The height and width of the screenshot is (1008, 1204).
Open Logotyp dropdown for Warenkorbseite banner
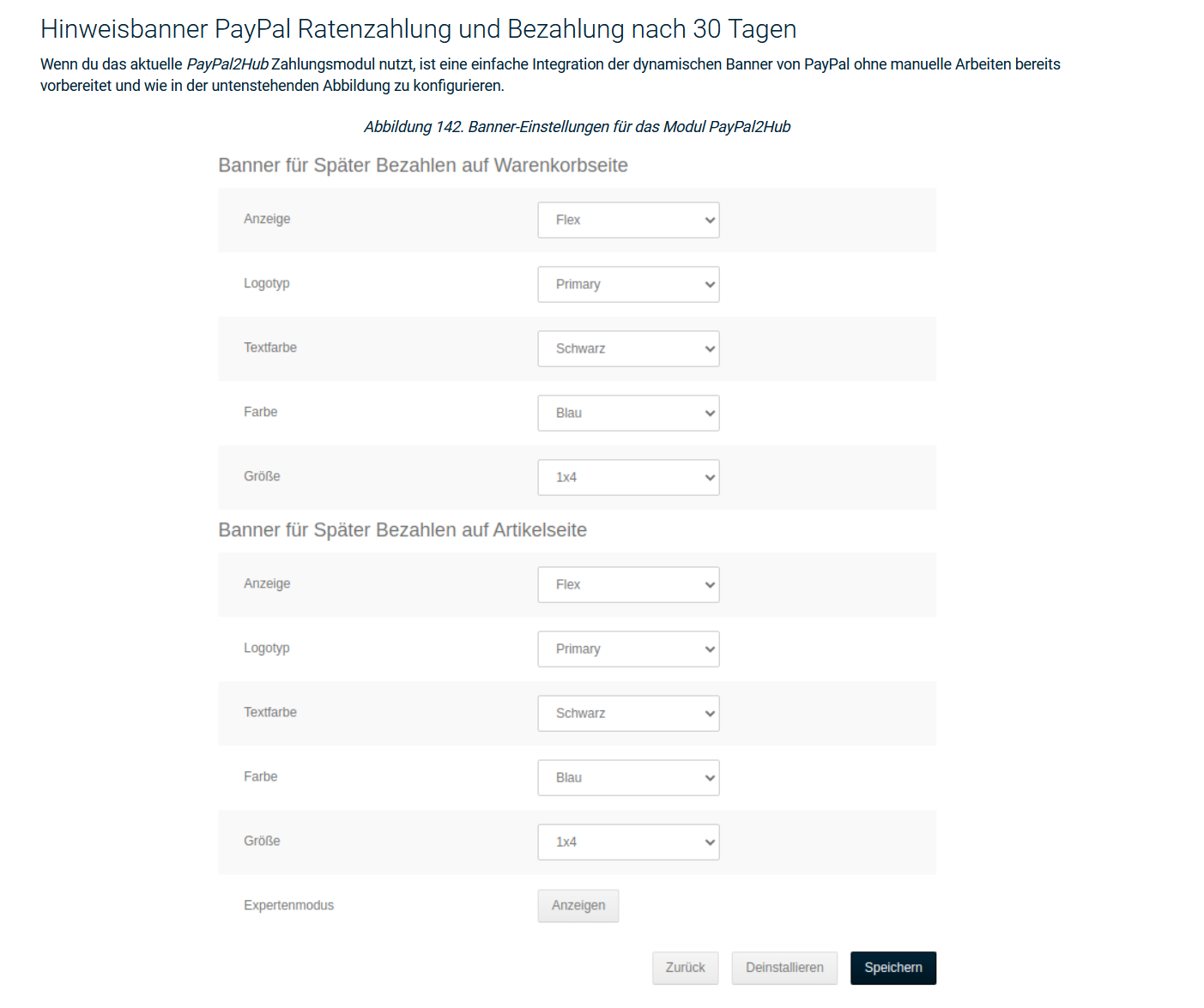click(628, 285)
